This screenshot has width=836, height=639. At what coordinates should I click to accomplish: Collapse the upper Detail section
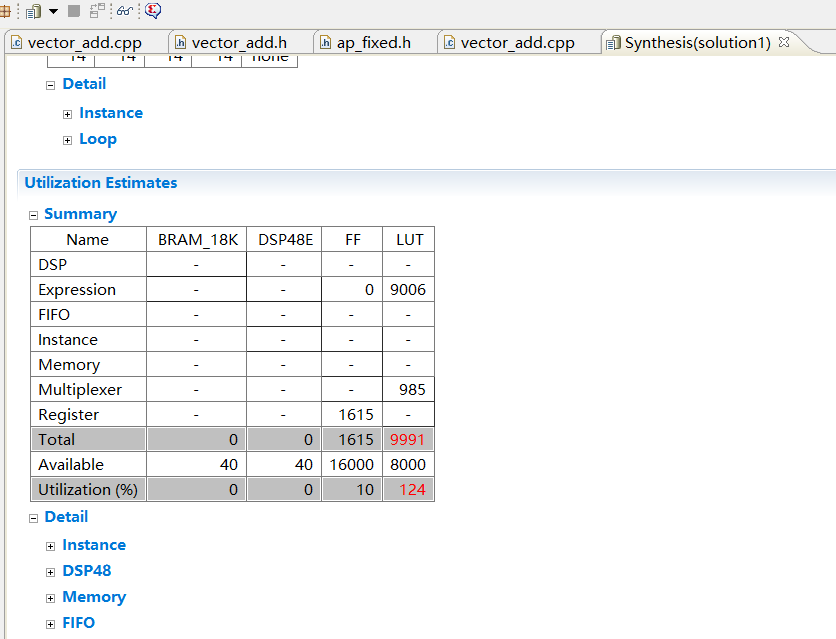coord(51,85)
